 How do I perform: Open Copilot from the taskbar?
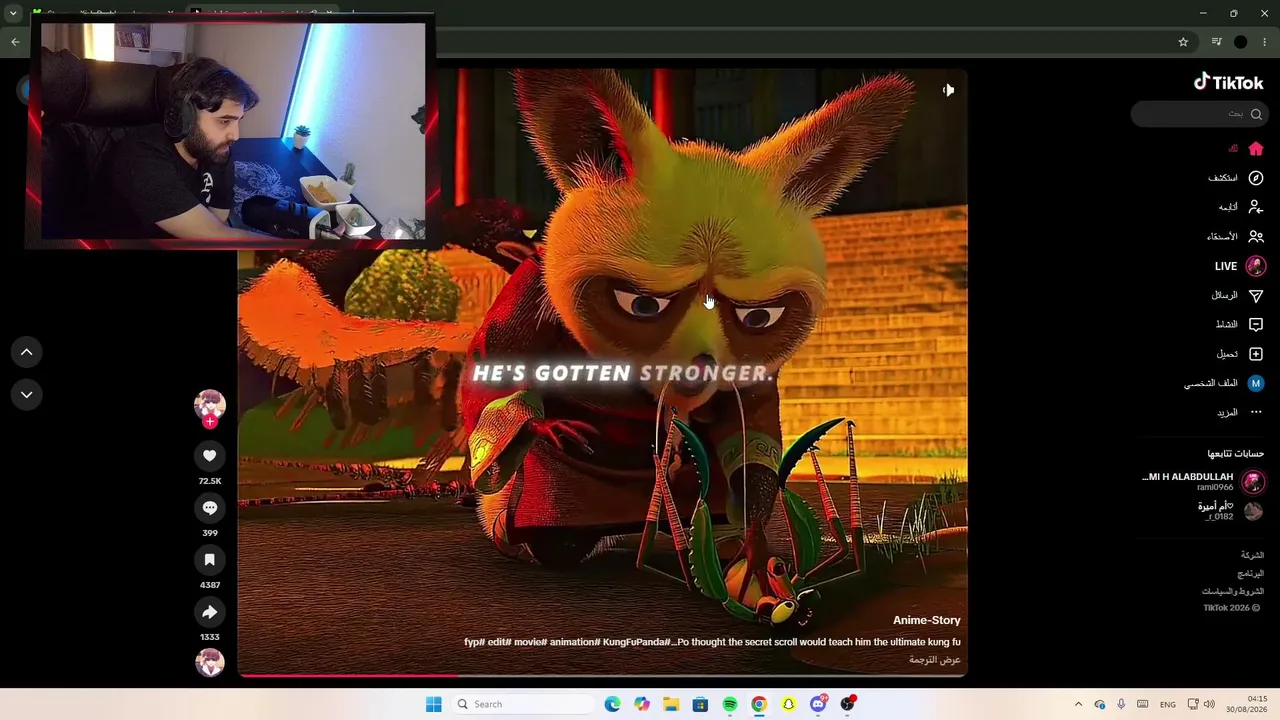point(642,704)
